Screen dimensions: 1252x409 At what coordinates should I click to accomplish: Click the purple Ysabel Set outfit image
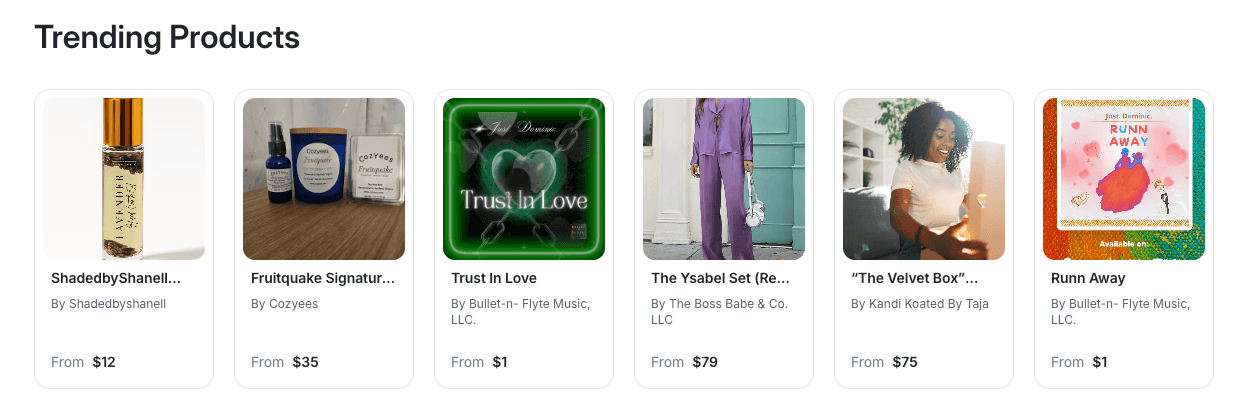tap(724, 179)
